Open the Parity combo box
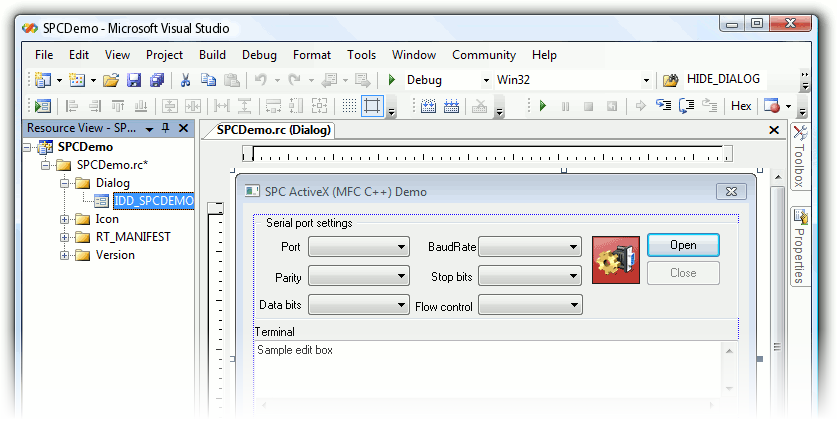Viewport: 837px width, 430px height. pyautogui.click(x=359, y=276)
